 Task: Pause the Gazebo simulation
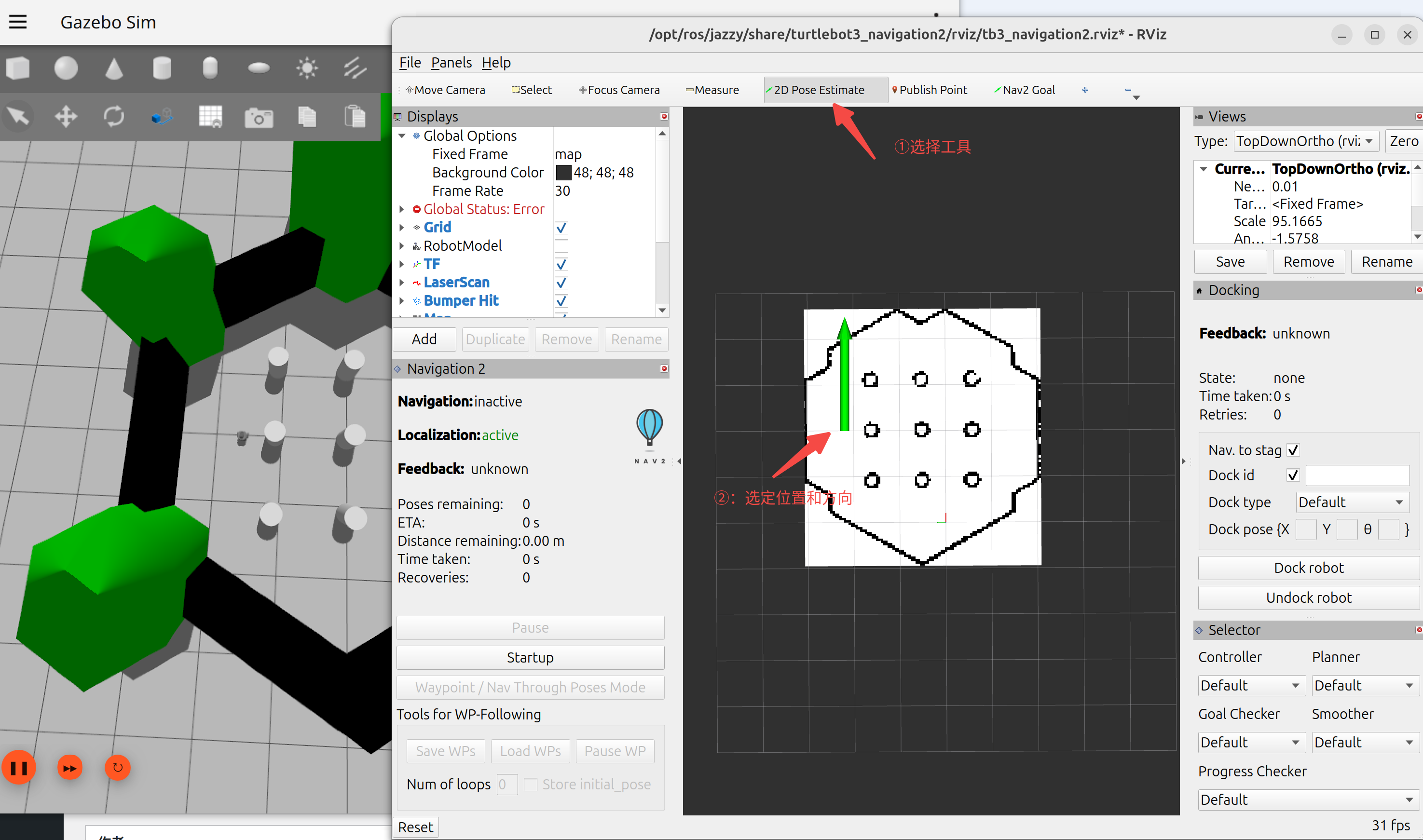(19, 768)
